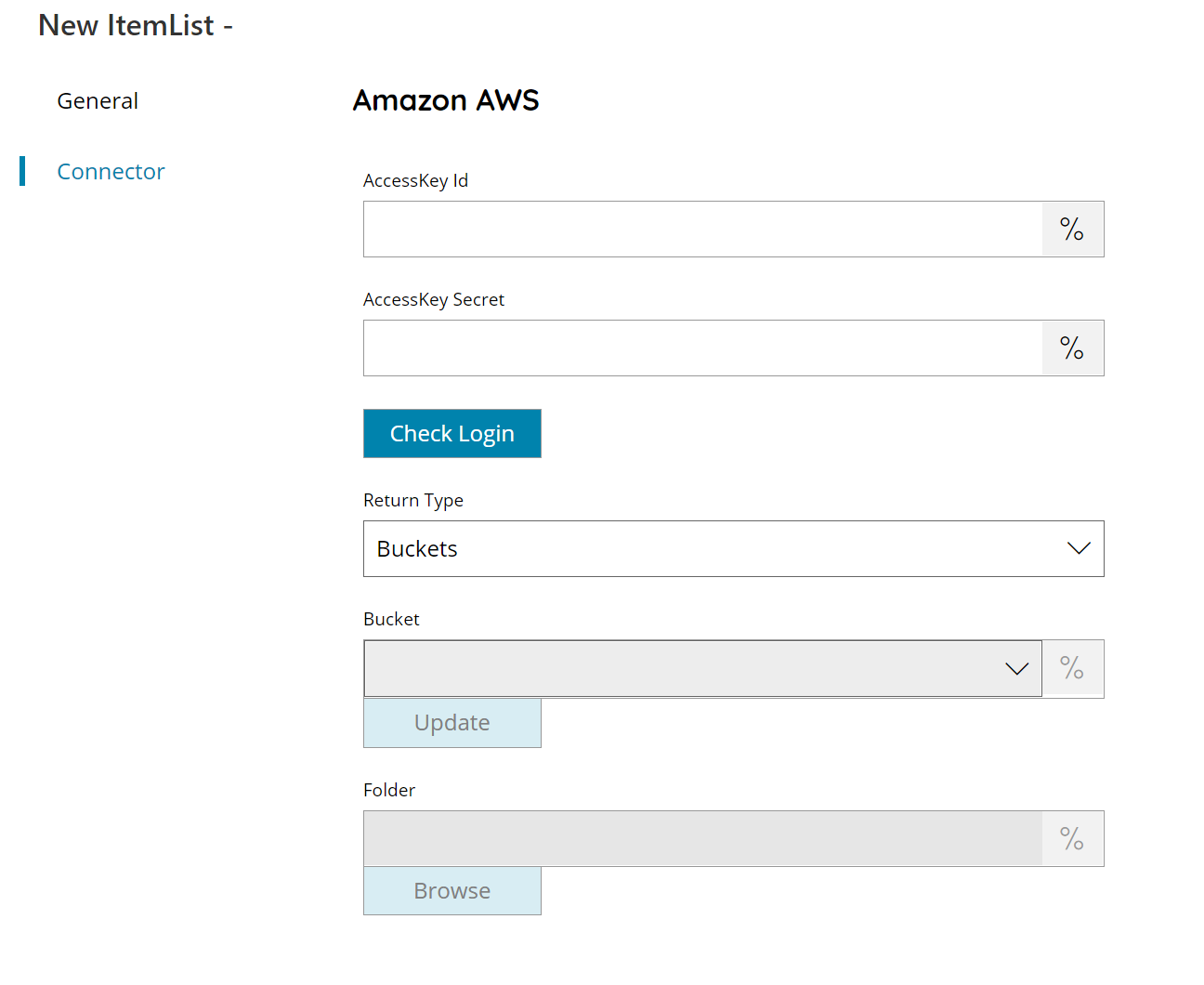The image size is (1204, 985).
Task: Click the percent icon beside Folder field
Action: click(1072, 839)
